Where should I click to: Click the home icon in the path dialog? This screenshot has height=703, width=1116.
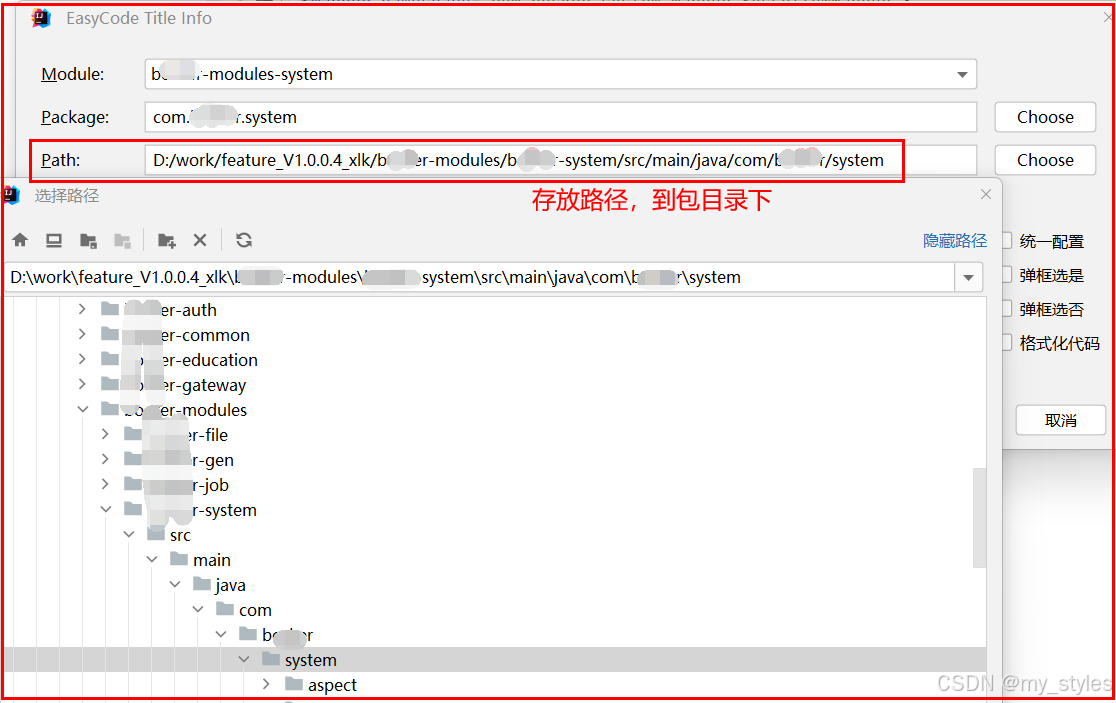(x=20, y=240)
